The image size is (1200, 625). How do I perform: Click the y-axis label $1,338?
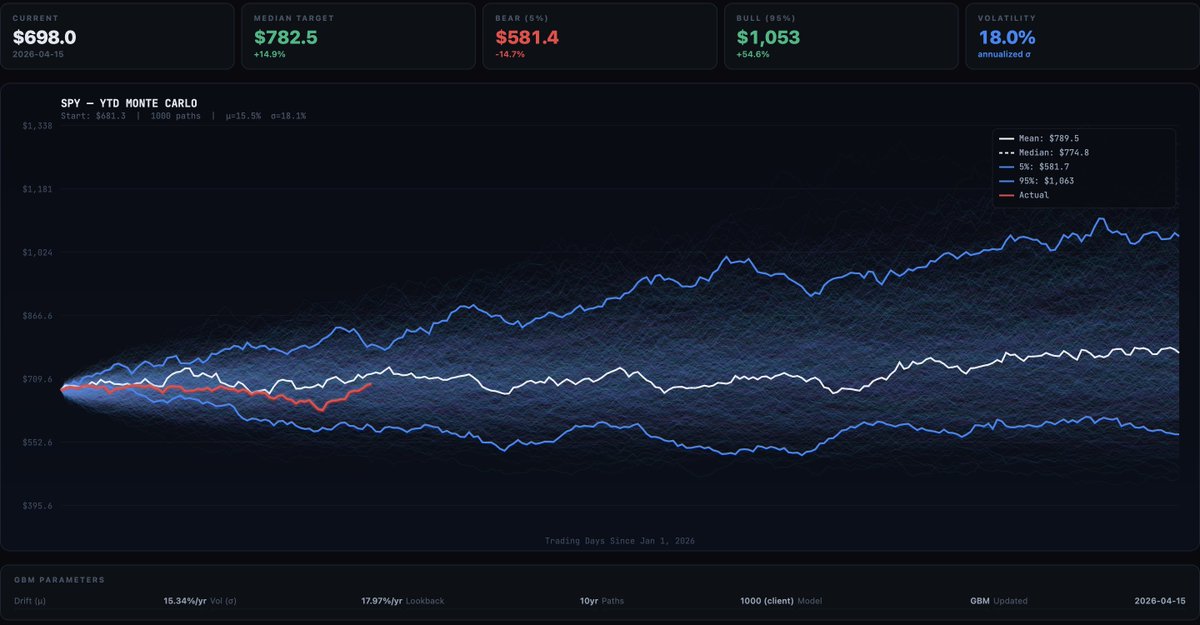38,125
